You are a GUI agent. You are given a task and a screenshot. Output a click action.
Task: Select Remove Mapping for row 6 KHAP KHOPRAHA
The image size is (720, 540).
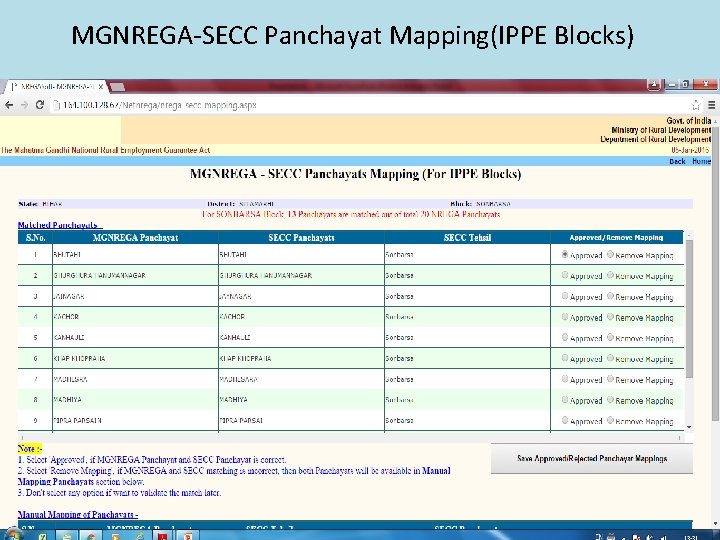click(x=610, y=358)
